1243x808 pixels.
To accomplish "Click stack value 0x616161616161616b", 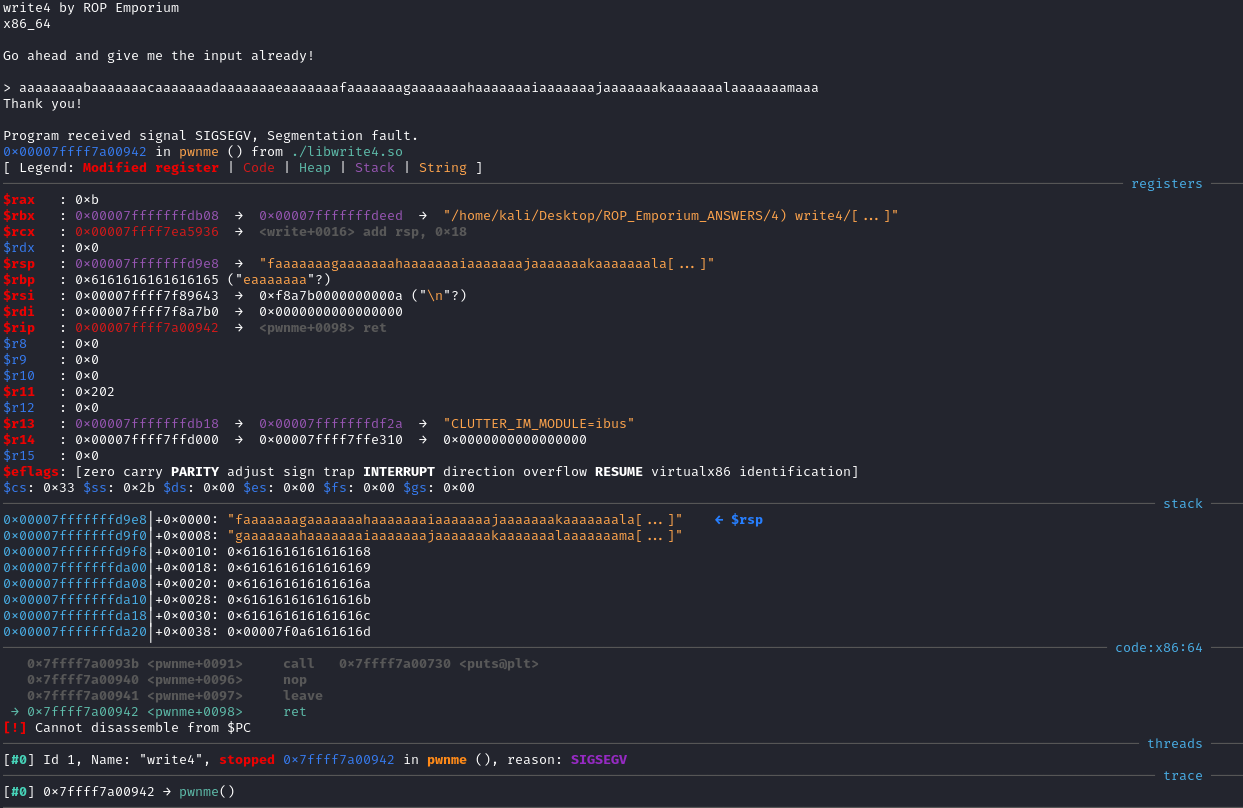I will tap(299, 600).
